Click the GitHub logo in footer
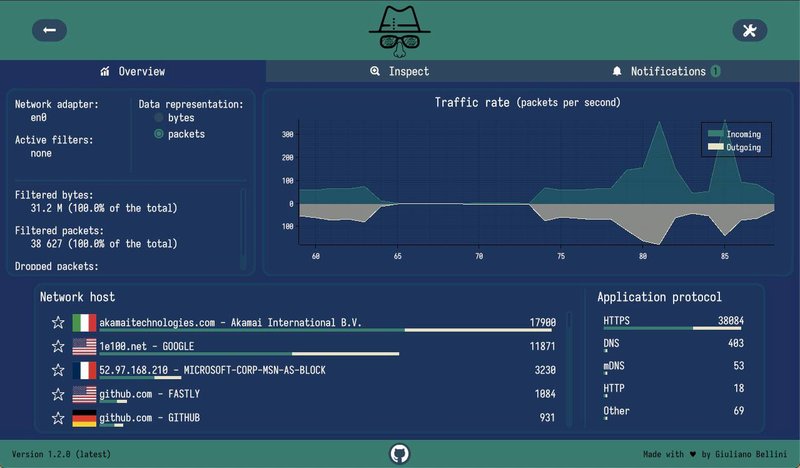This screenshot has height=468, width=800. pyautogui.click(x=400, y=454)
